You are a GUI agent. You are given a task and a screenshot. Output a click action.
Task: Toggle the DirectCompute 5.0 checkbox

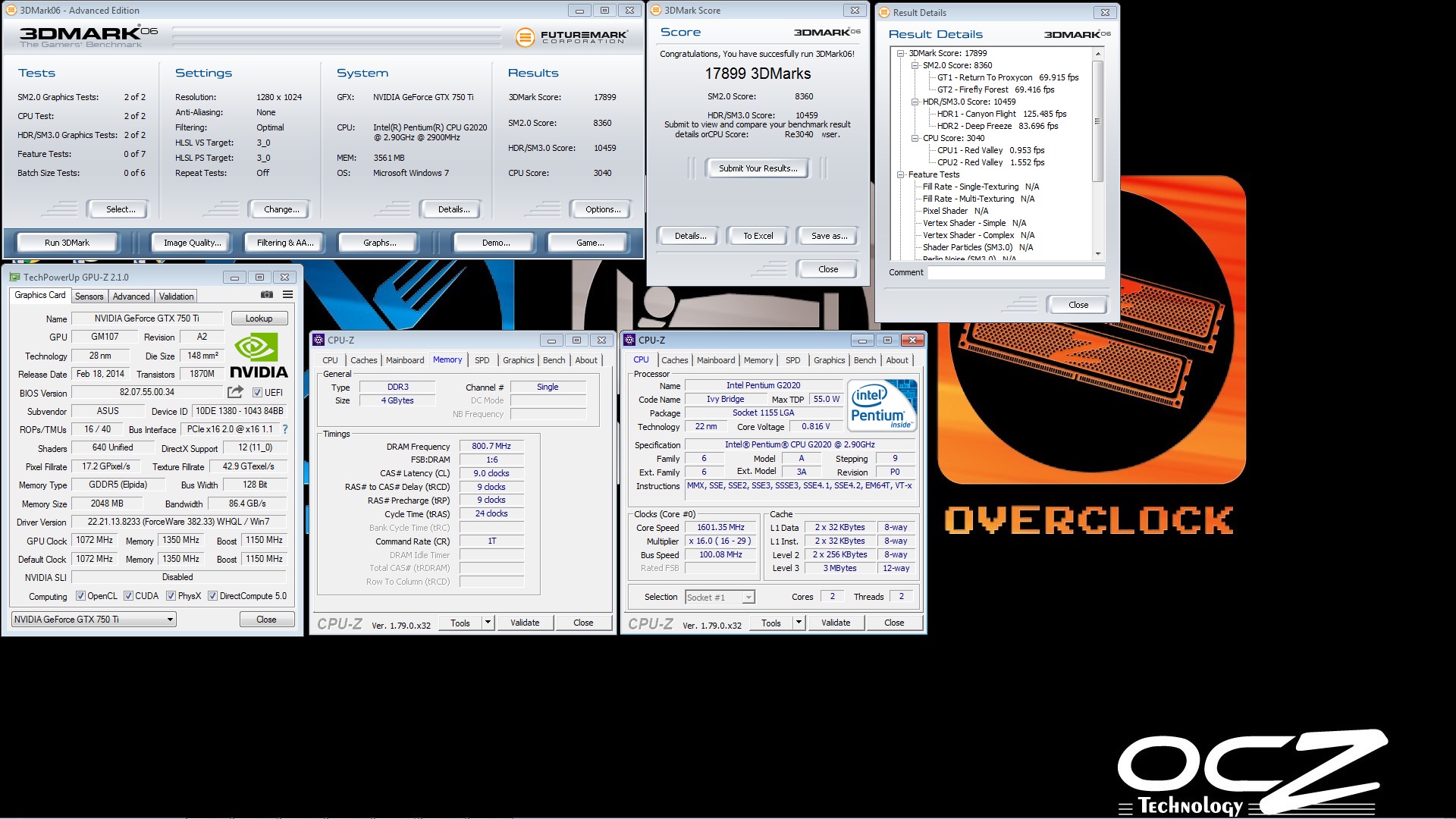pos(212,595)
